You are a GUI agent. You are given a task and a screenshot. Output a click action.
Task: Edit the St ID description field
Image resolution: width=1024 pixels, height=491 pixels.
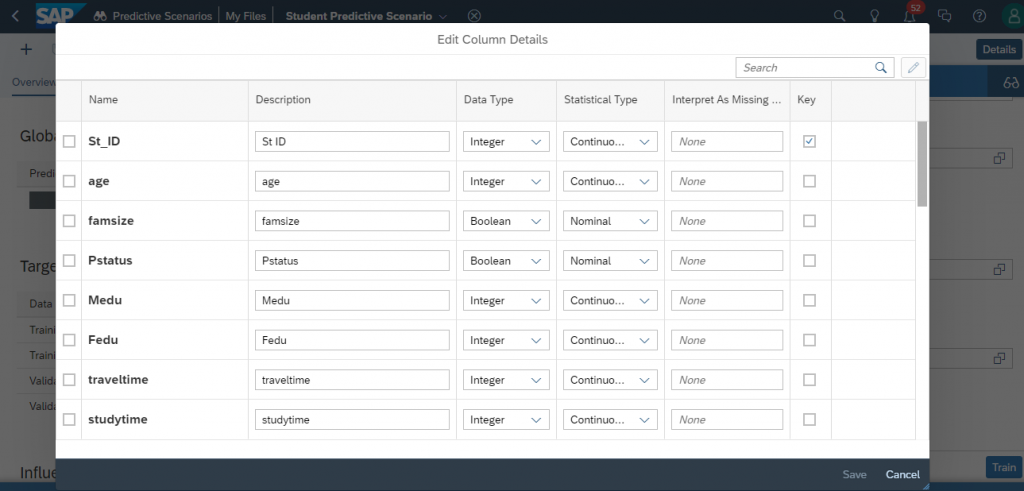[352, 142]
